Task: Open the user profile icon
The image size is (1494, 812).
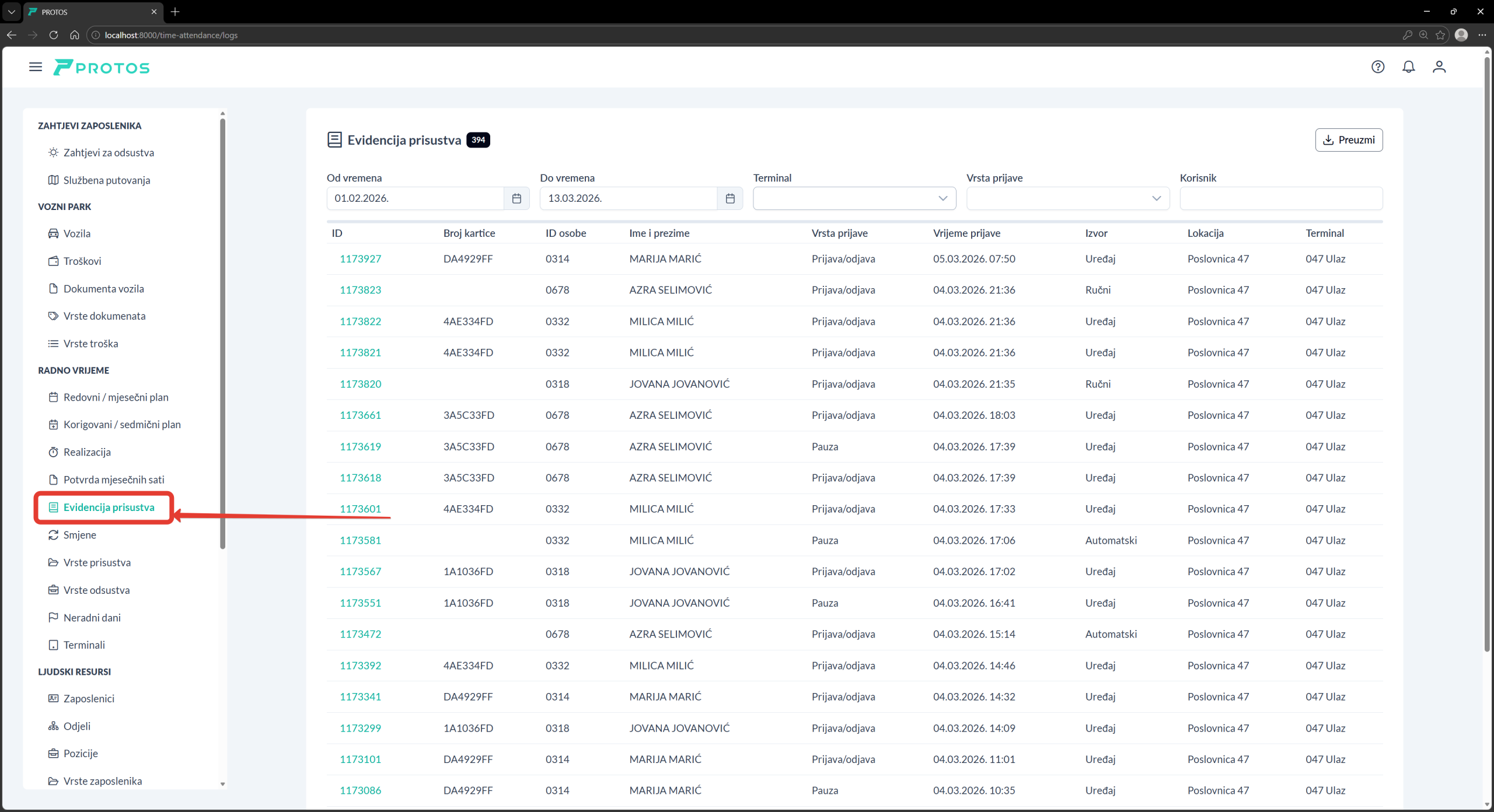Action: point(1439,67)
